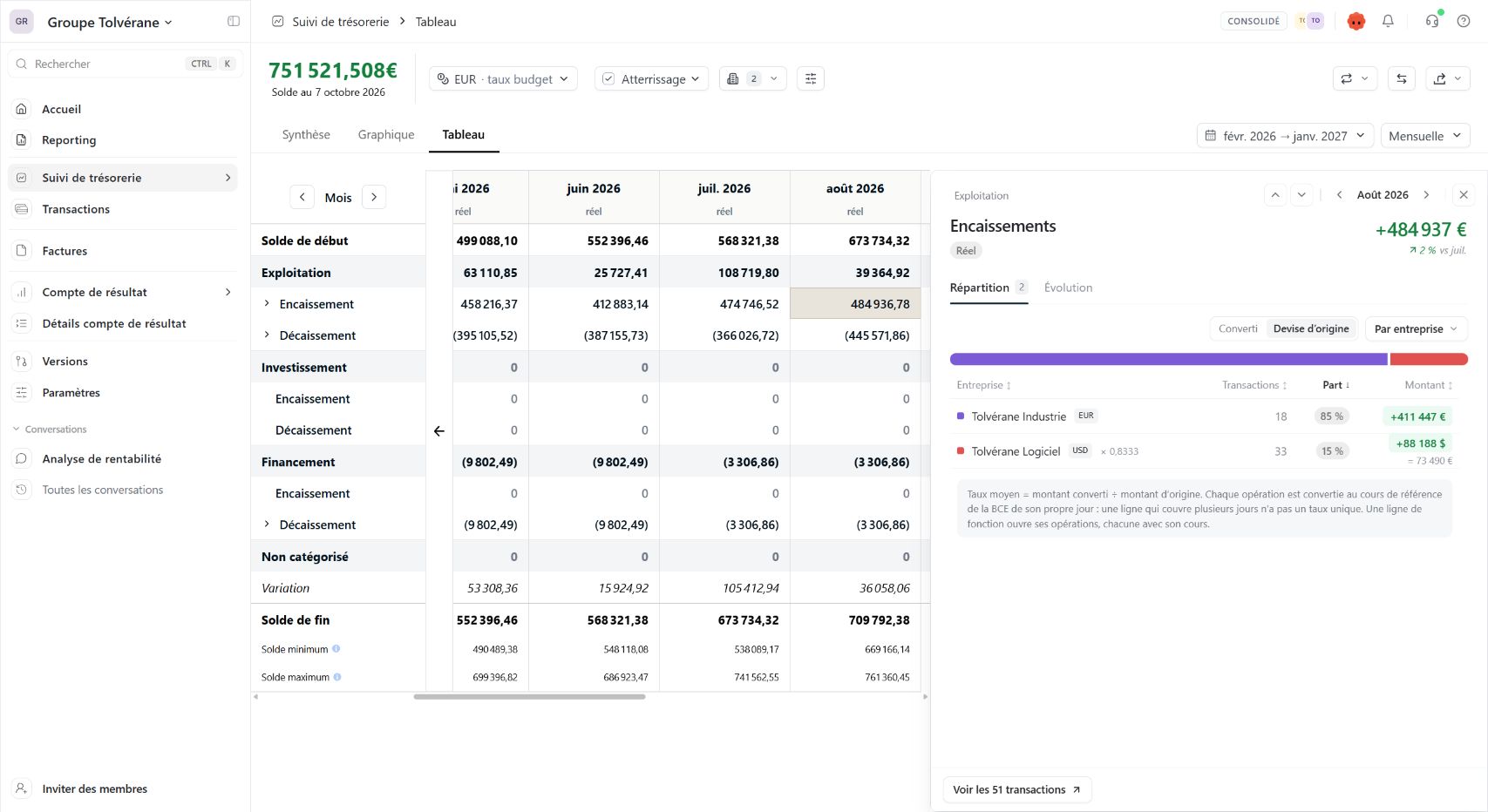Open Reporting in the sidebar

pos(123,139)
